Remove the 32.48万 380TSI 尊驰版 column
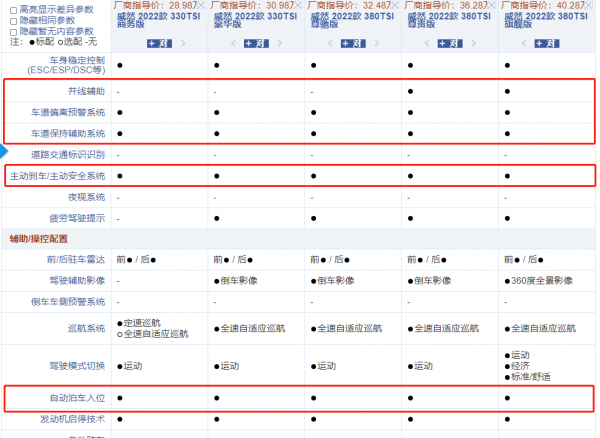600x438 pixels. [x=395, y=5]
